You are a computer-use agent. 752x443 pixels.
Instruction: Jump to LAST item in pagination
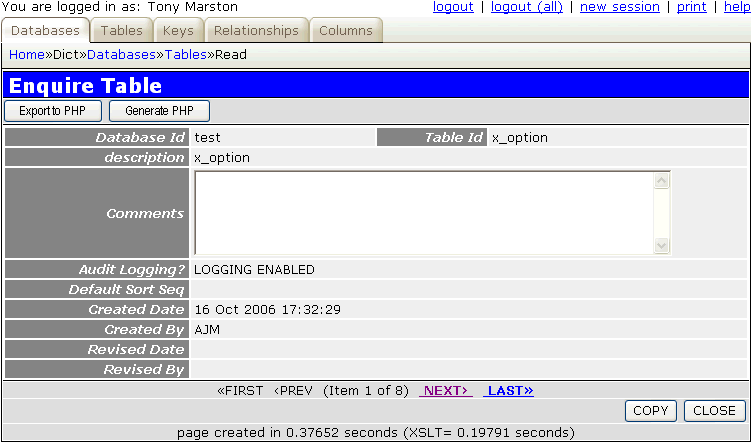[x=509, y=391]
